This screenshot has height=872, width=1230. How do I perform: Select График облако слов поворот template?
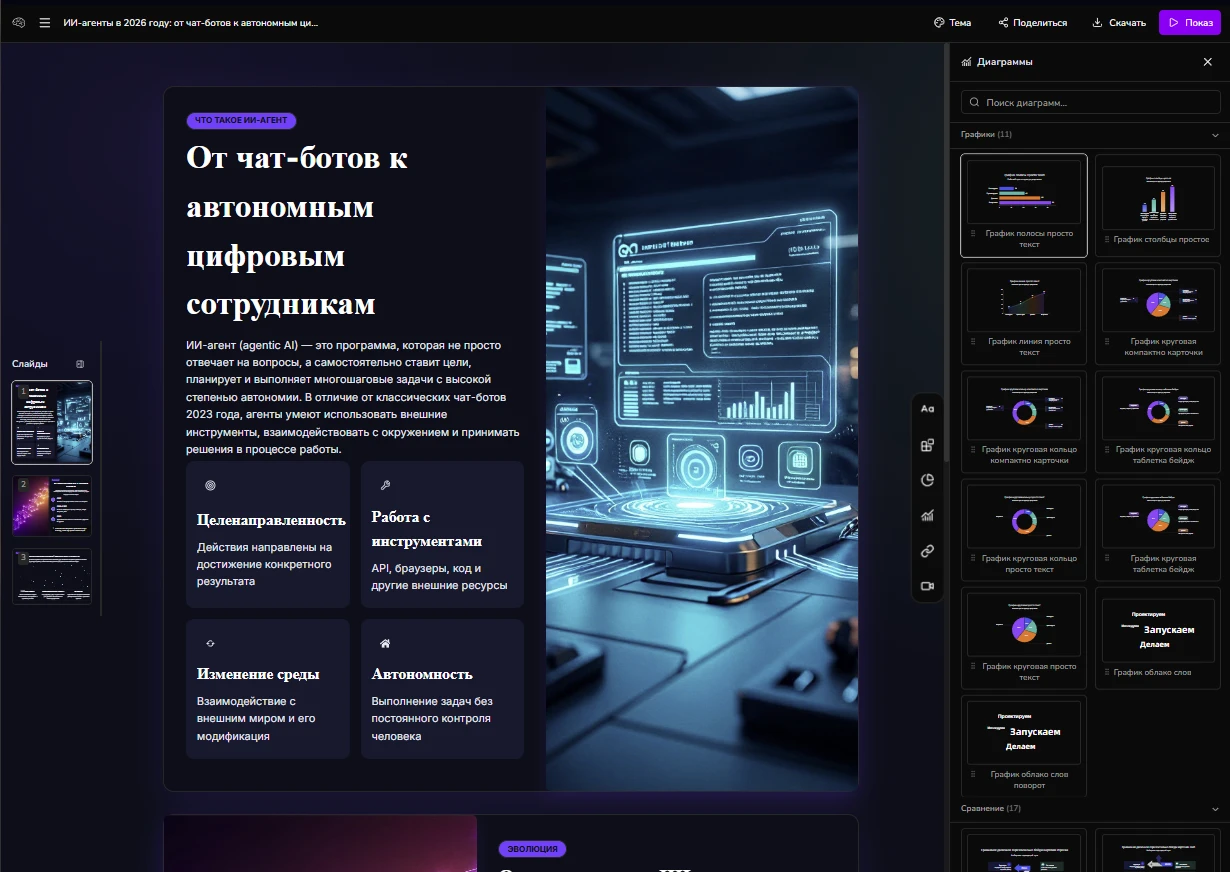click(x=1024, y=746)
